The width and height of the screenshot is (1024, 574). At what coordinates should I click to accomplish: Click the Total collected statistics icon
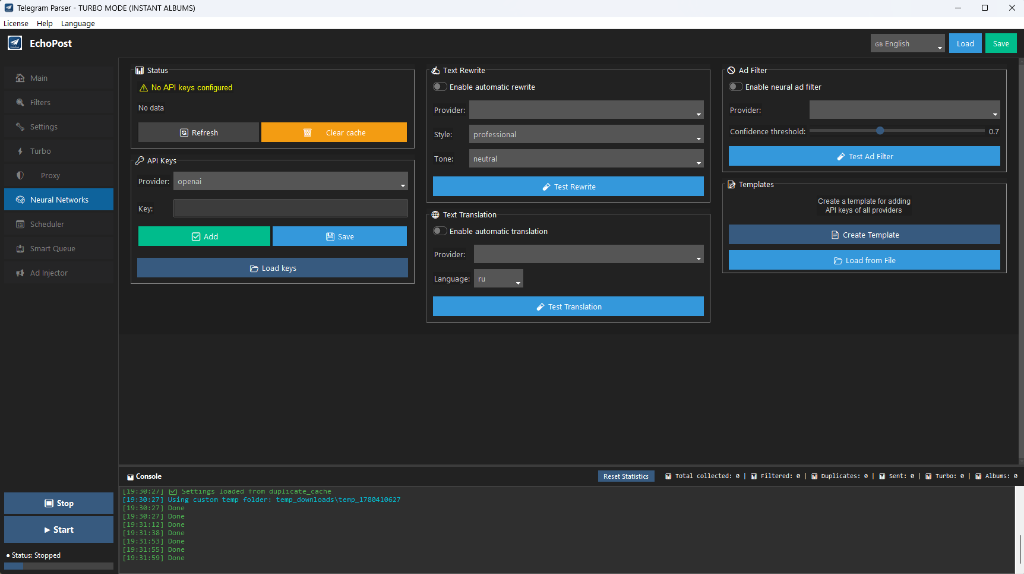[x=668, y=476]
